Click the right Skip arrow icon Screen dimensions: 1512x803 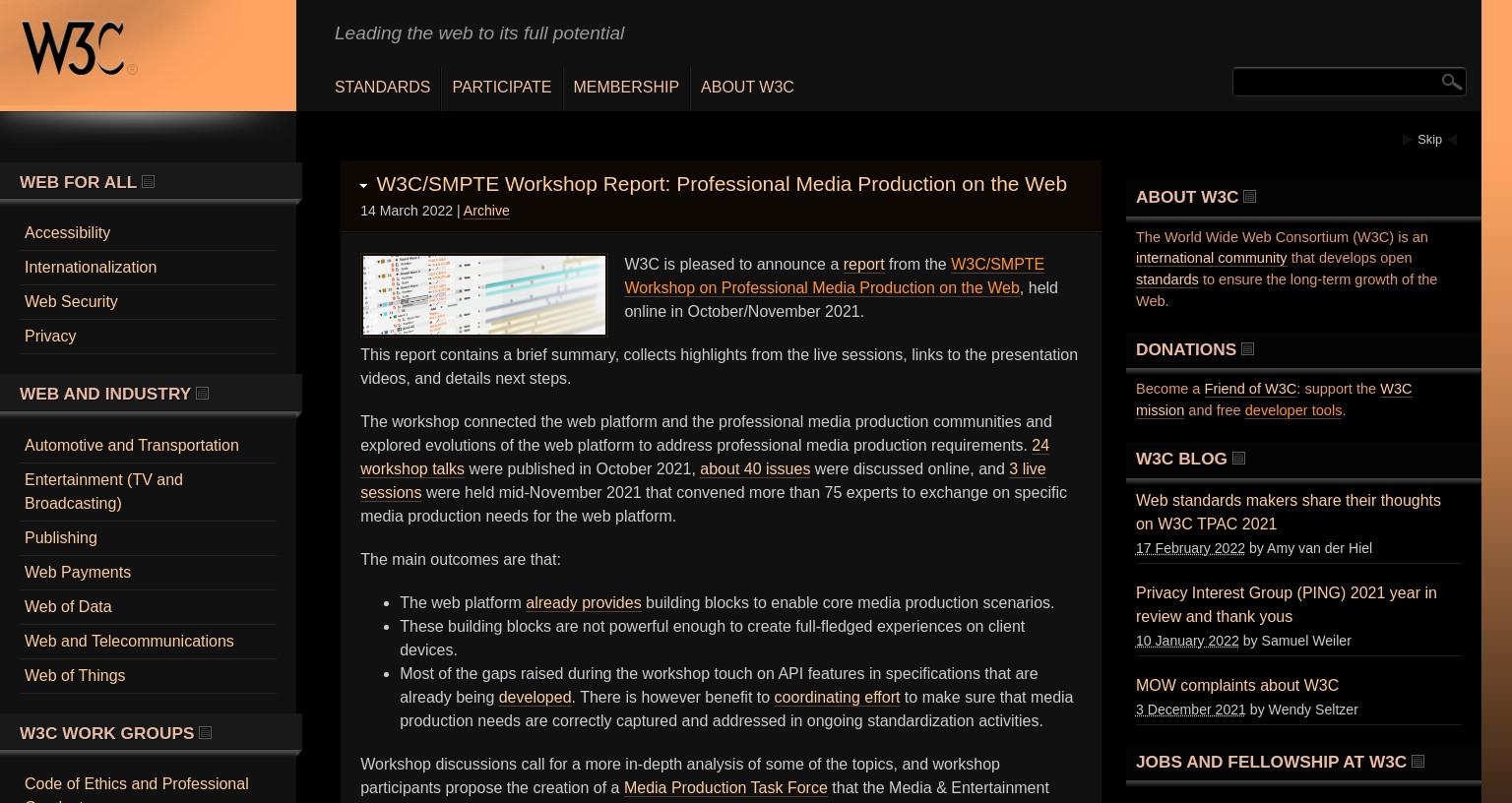tap(1452, 140)
